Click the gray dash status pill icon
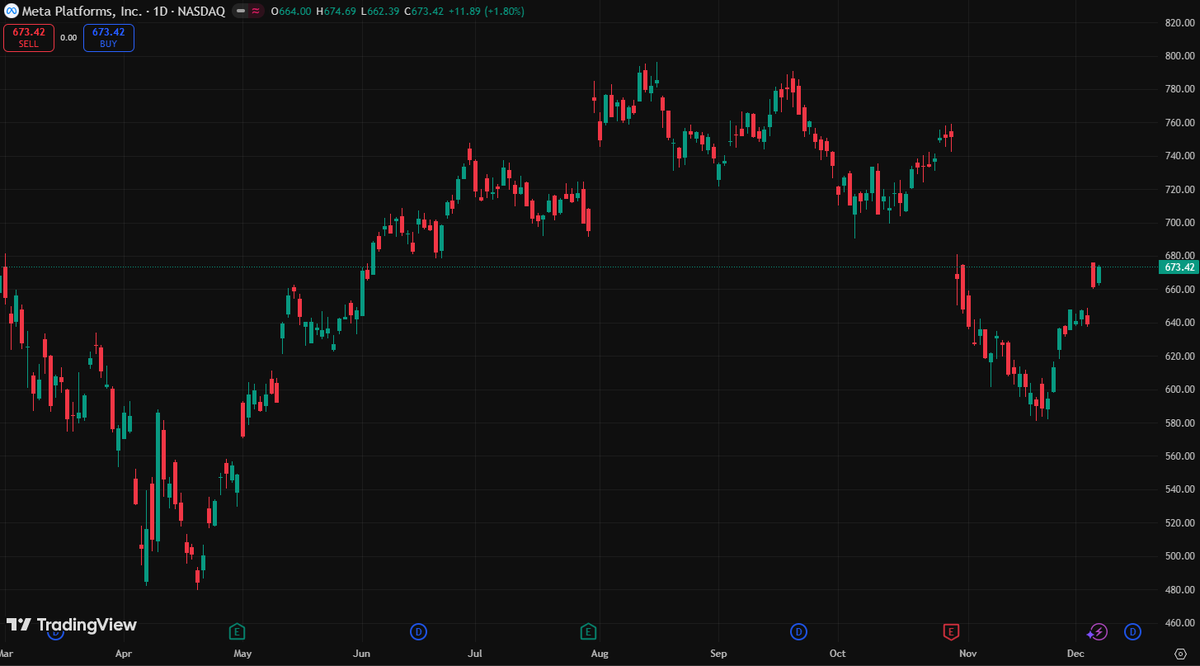The width and height of the screenshot is (1200, 666). point(240,11)
